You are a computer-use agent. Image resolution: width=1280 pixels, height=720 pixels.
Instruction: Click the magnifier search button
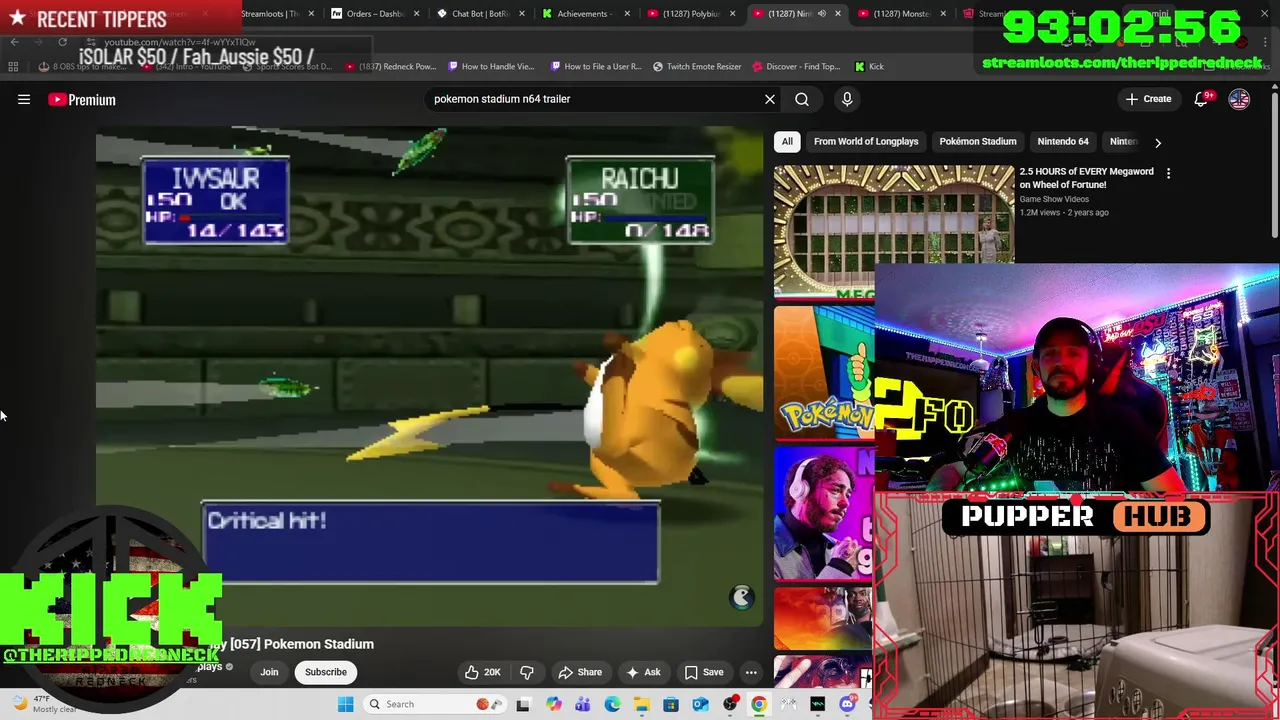[802, 99]
